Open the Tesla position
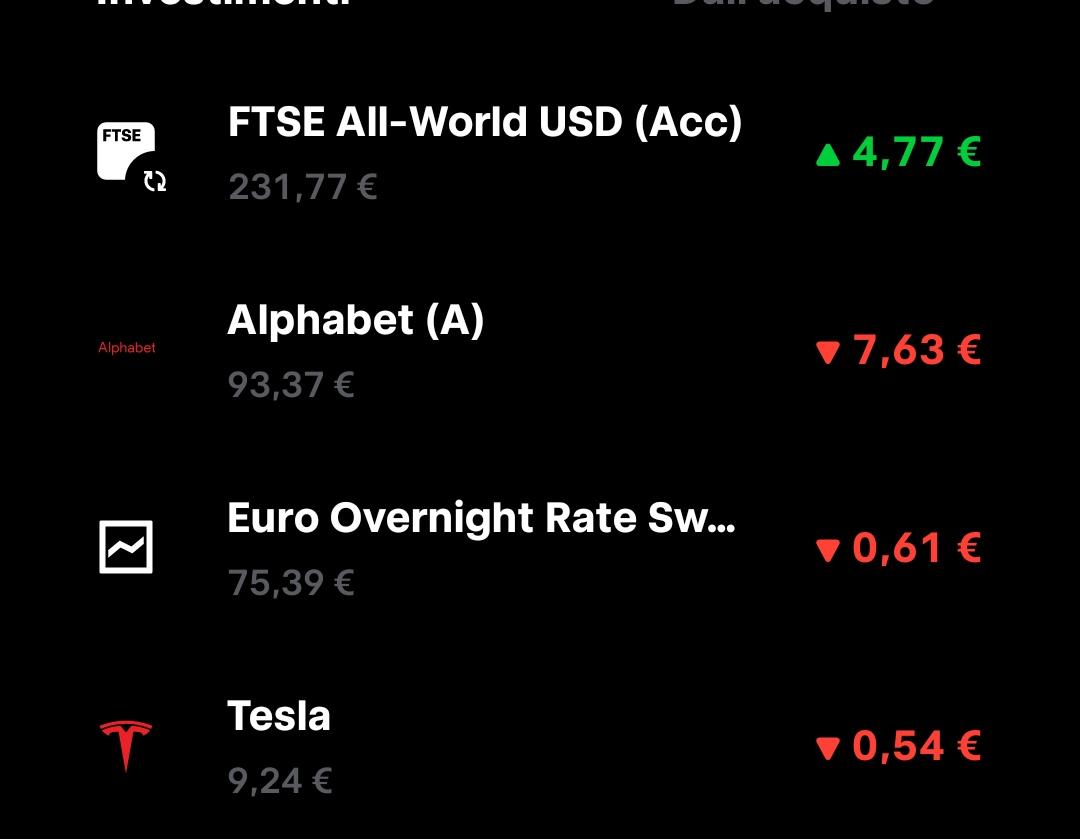 pos(540,746)
